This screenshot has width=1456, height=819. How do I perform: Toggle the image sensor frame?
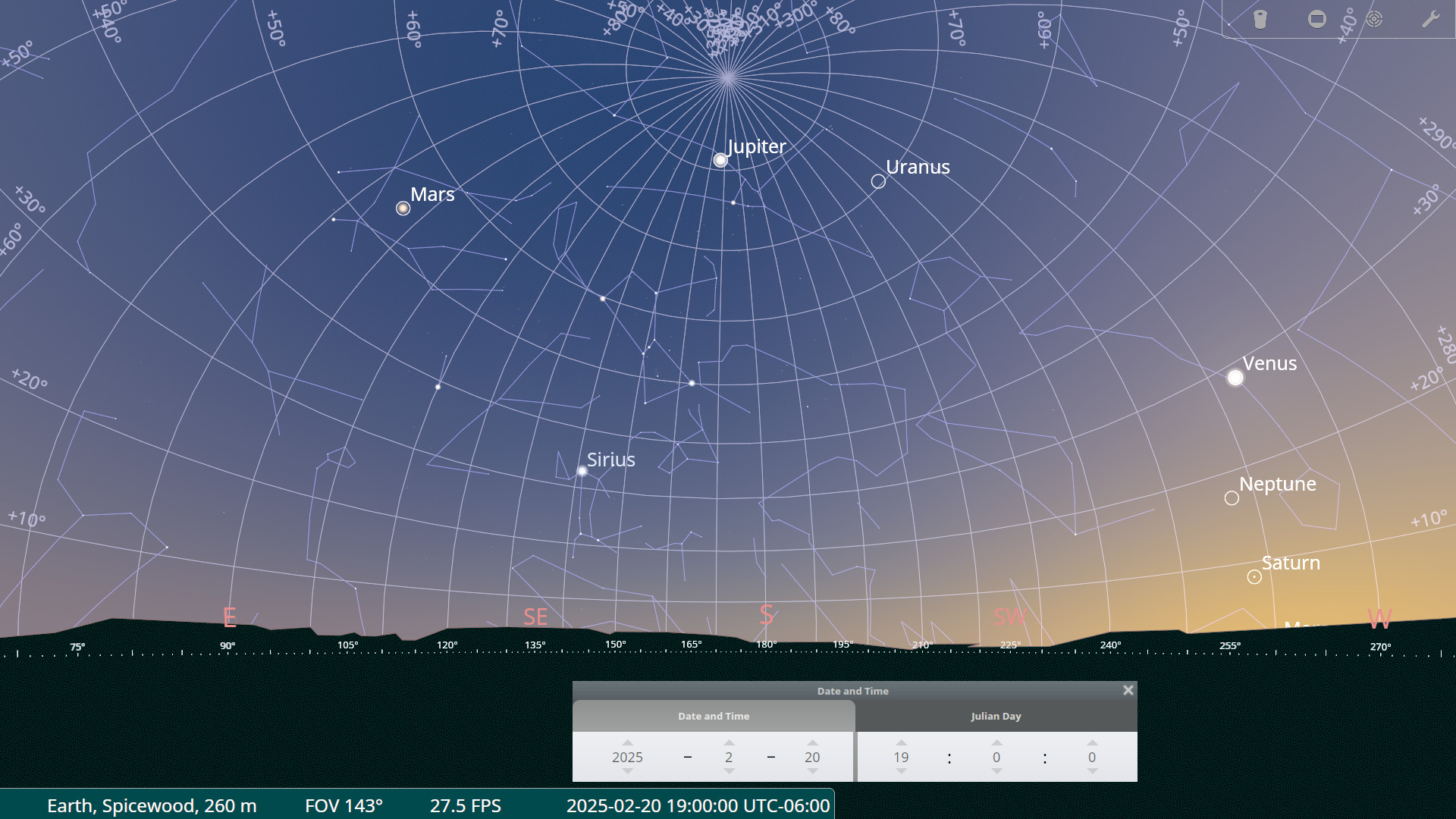point(1317,20)
